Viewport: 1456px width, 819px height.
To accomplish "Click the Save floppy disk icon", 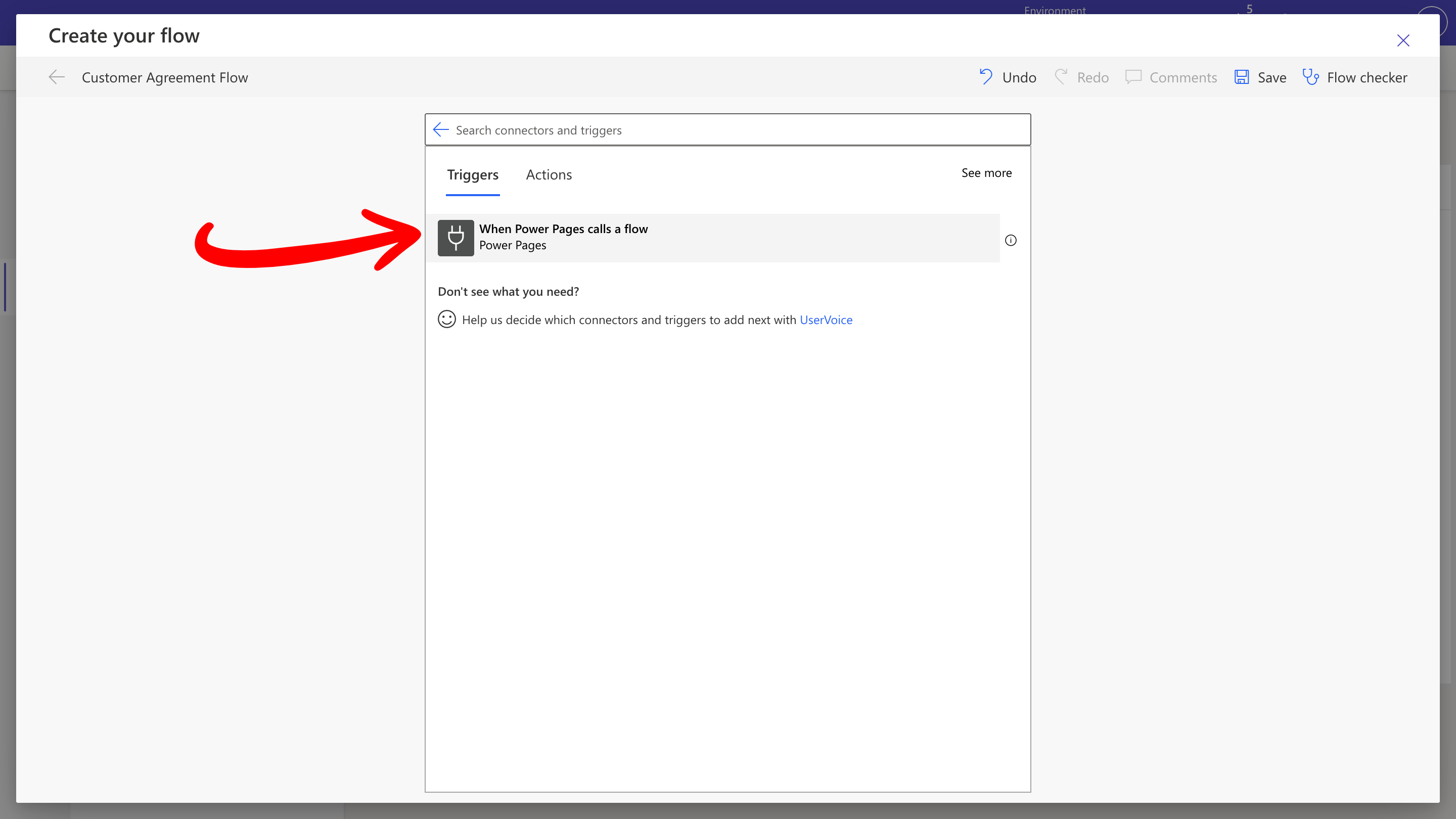I will 1241,77.
